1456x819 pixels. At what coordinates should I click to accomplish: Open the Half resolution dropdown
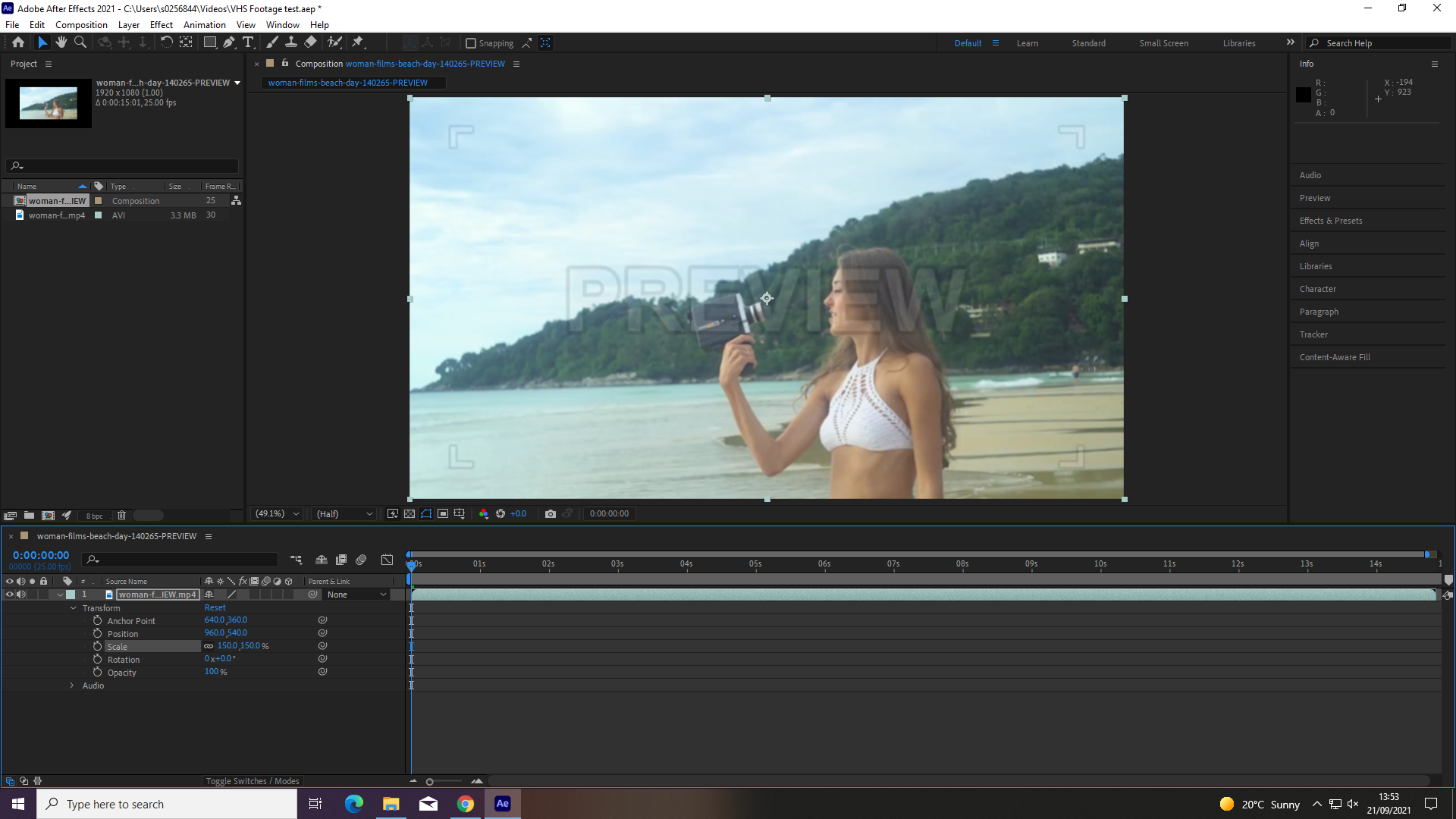tap(345, 513)
